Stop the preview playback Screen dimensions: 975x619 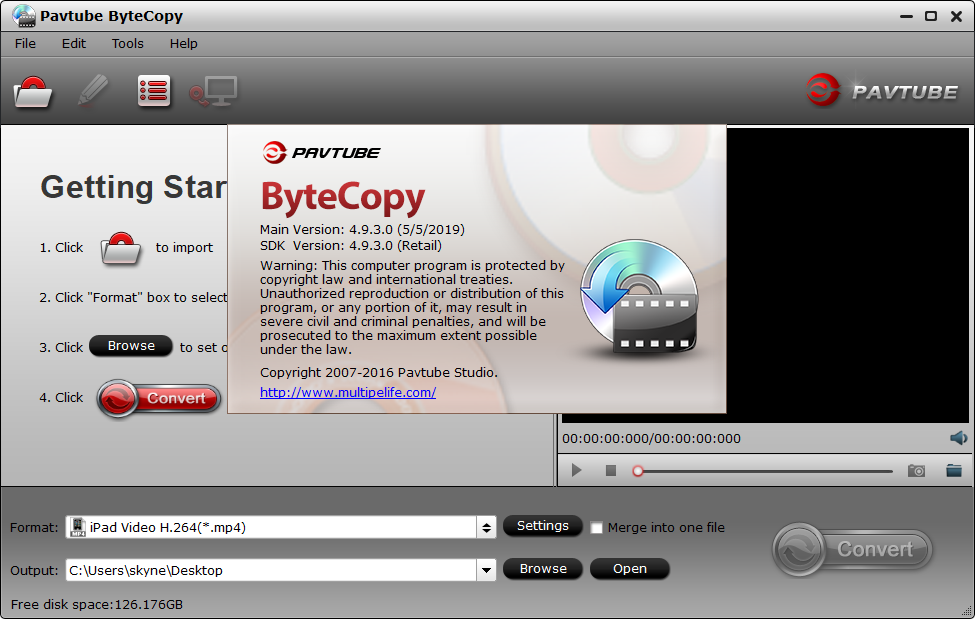coord(611,470)
